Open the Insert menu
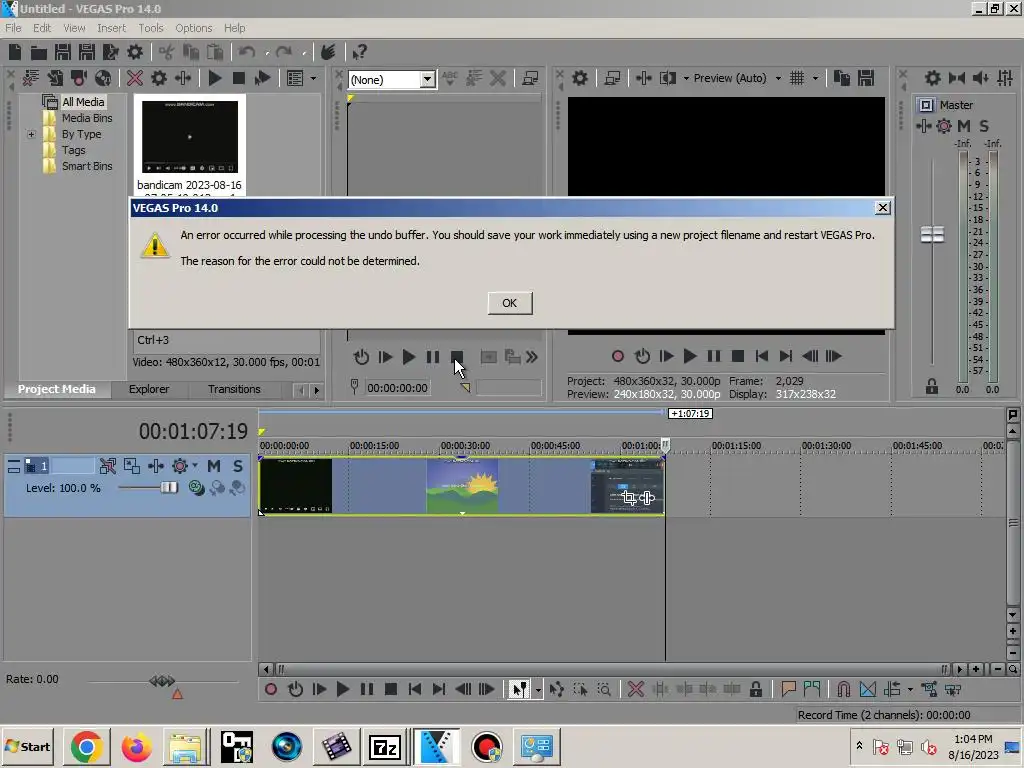The image size is (1024, 768). (x=112, y=28)
